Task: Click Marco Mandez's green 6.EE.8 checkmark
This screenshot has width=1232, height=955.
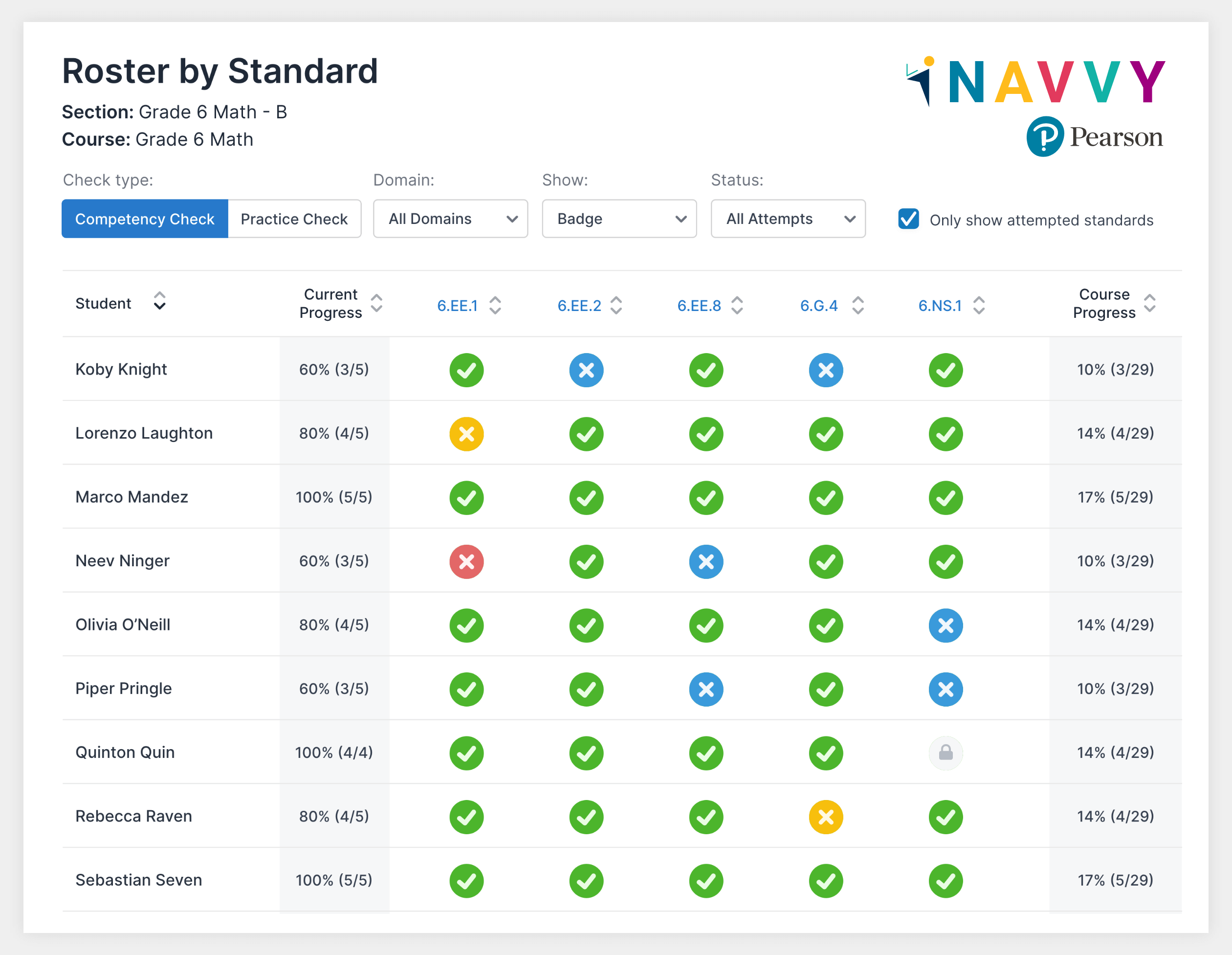Action: [x=705, y=497]
